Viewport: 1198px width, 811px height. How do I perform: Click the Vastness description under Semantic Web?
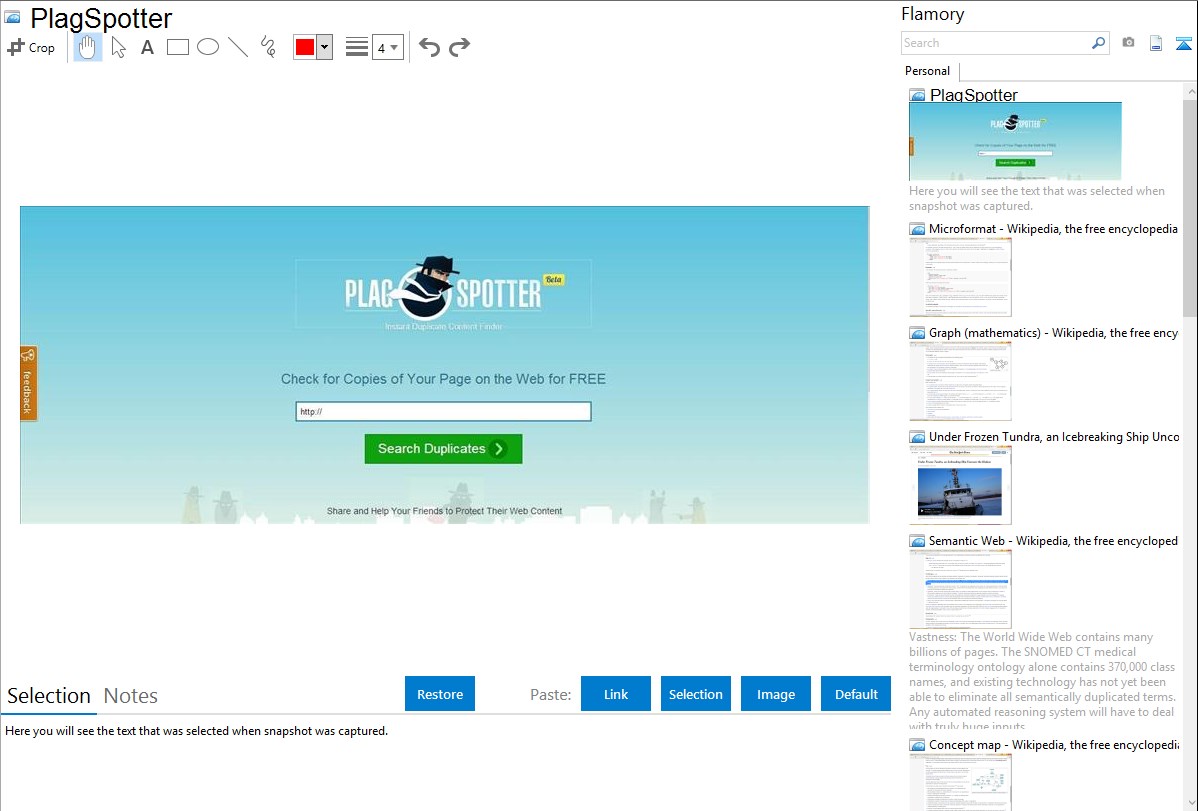[1043, 681]
